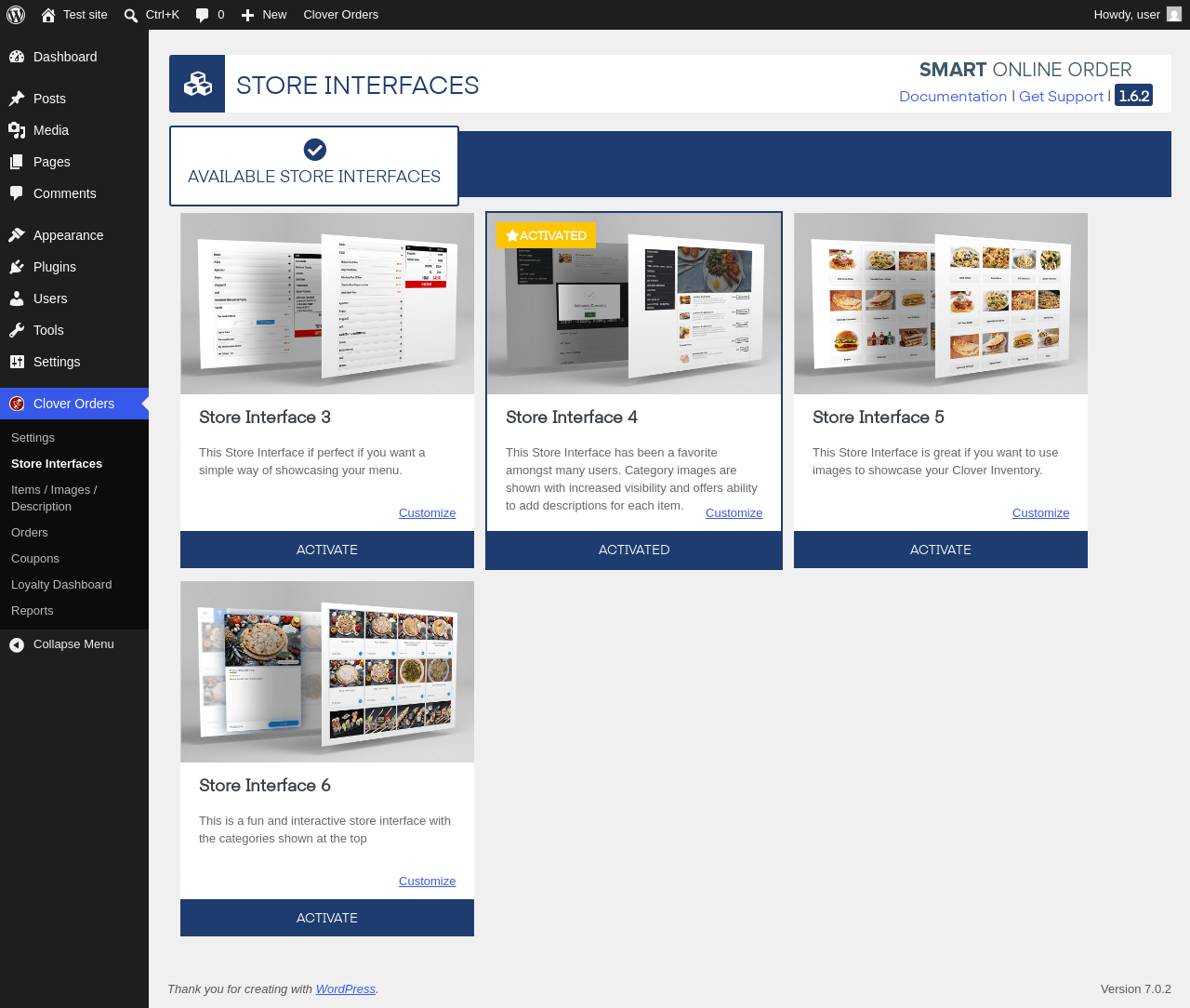Open the Howdy, user account menu
Viewport: 1190px width, 1008px height.
1137,15
